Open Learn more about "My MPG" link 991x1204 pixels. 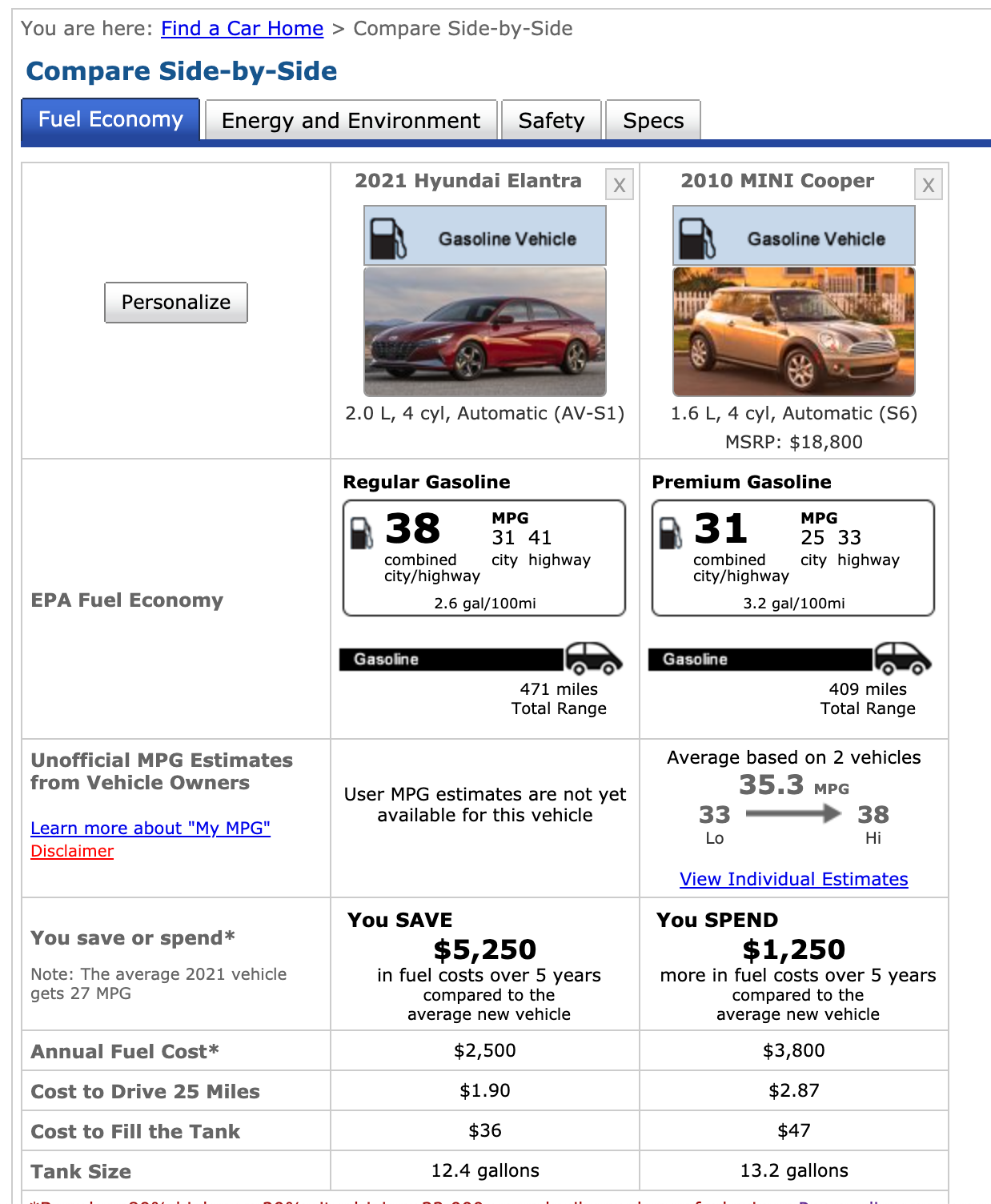coord(150,828)
